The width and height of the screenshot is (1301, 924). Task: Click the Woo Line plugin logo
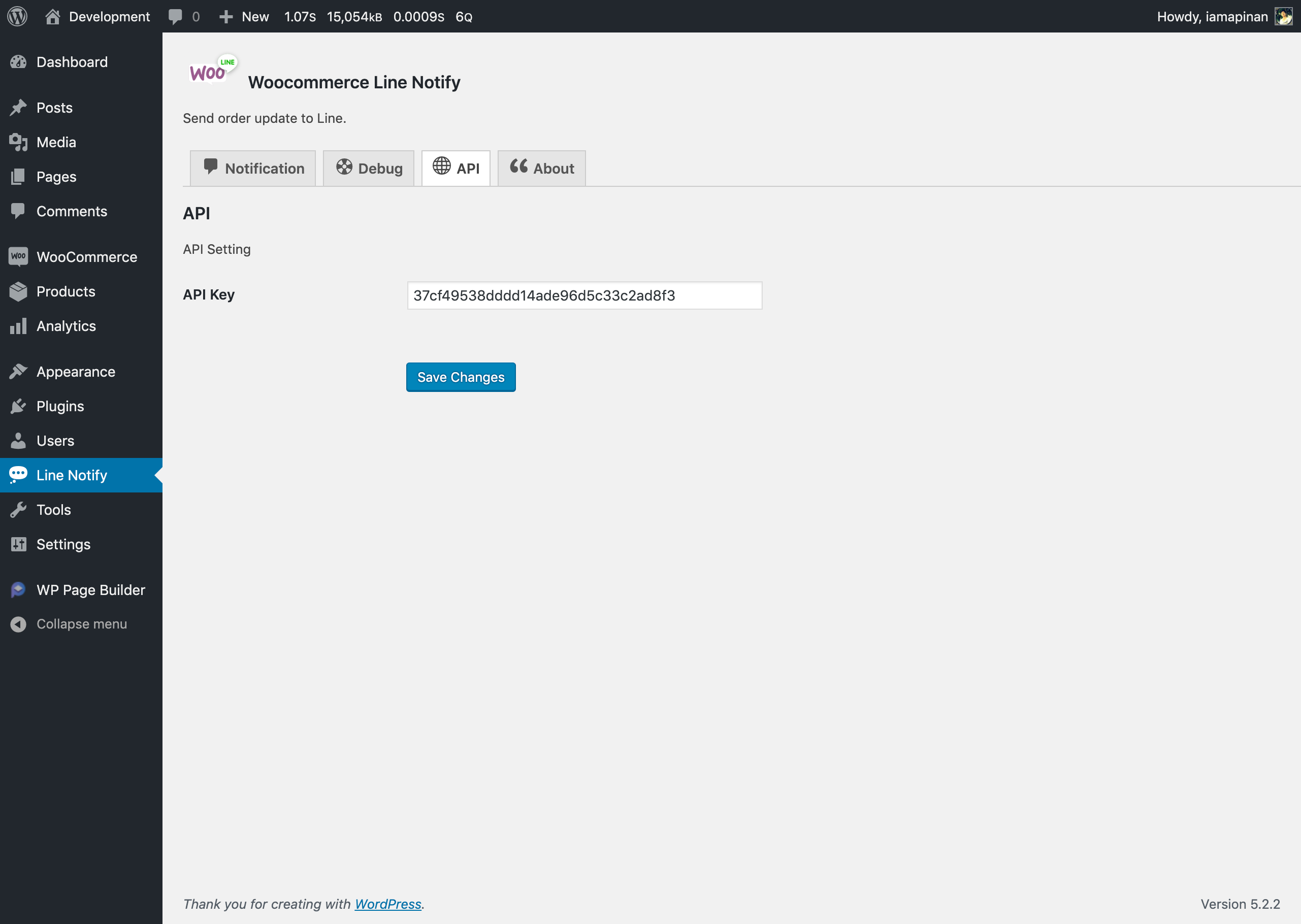pyautogui.click(x=213, y=70)
